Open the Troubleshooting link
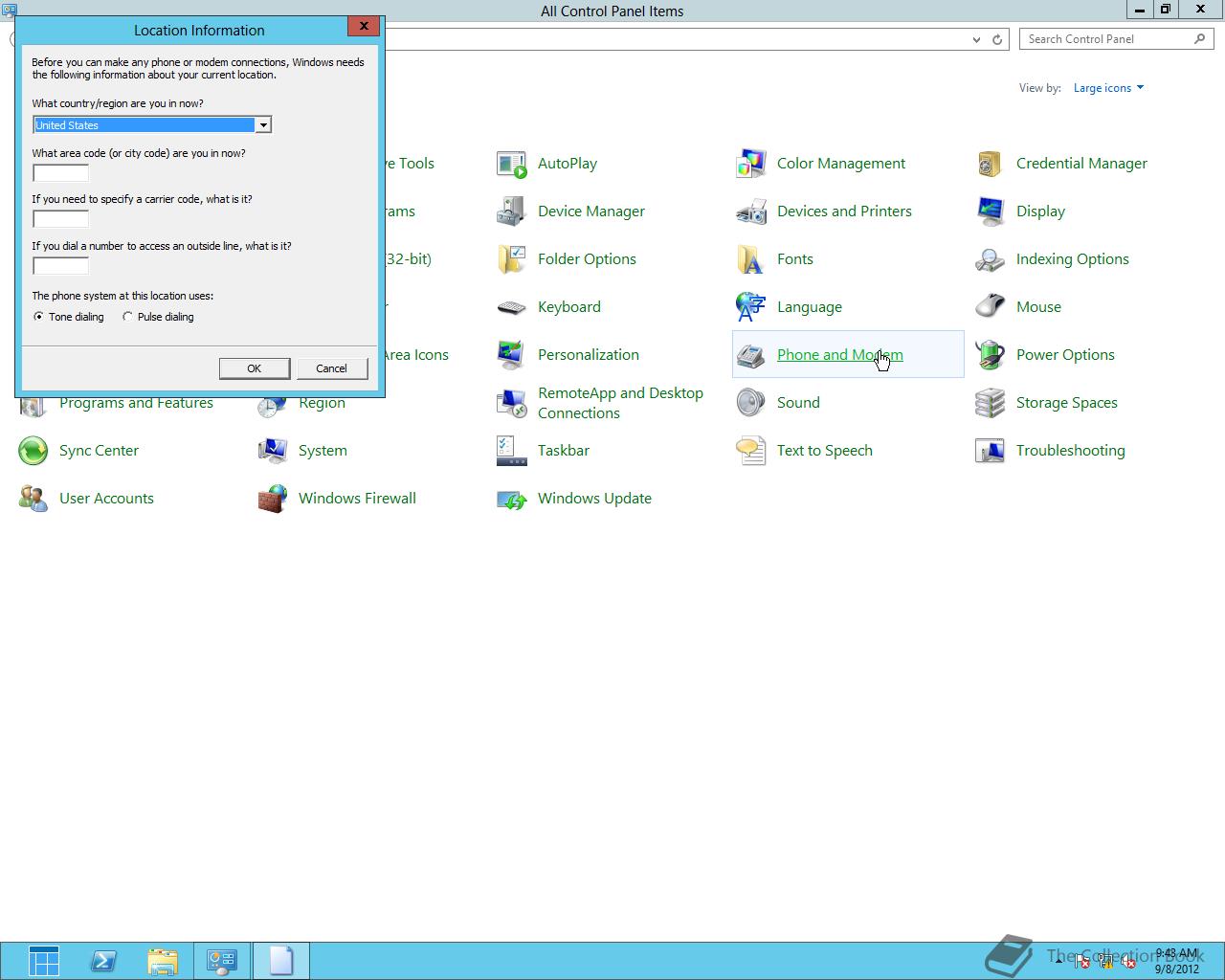The width and height of the screenshot is (1225, 980). pyautogui.click(x=1071, y=451)
